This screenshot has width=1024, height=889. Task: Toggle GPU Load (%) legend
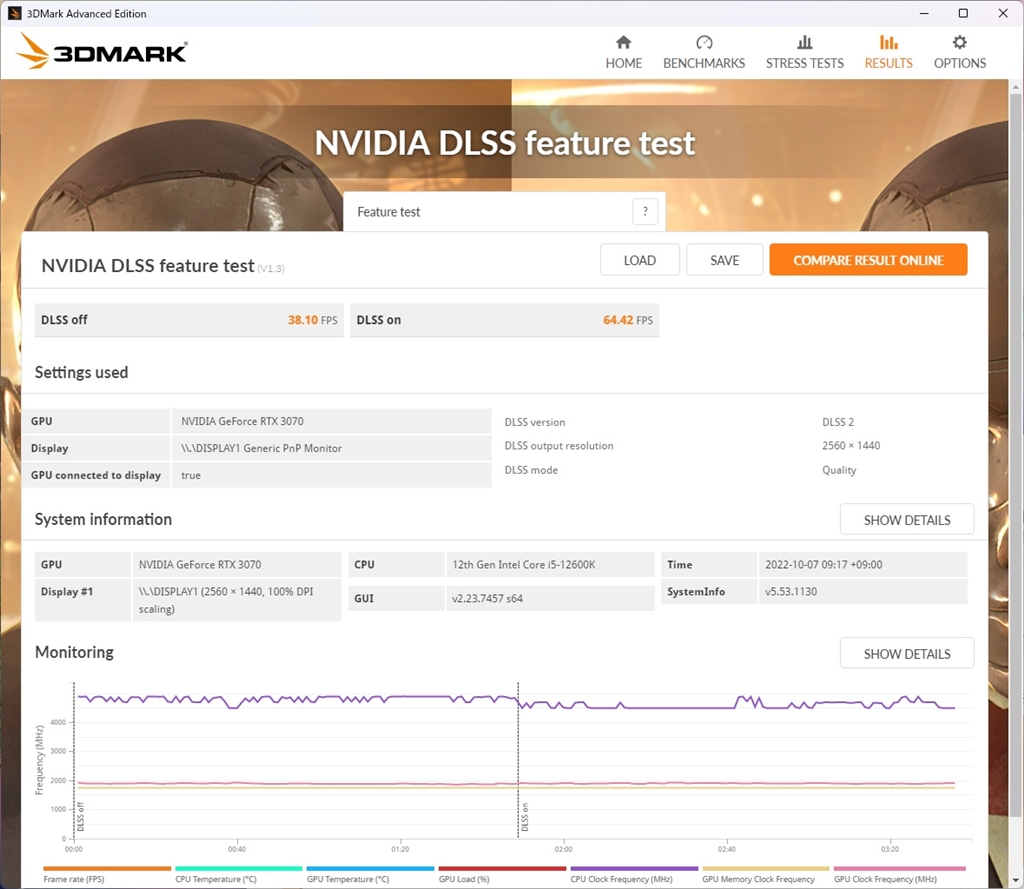click(x=502, y=875)
